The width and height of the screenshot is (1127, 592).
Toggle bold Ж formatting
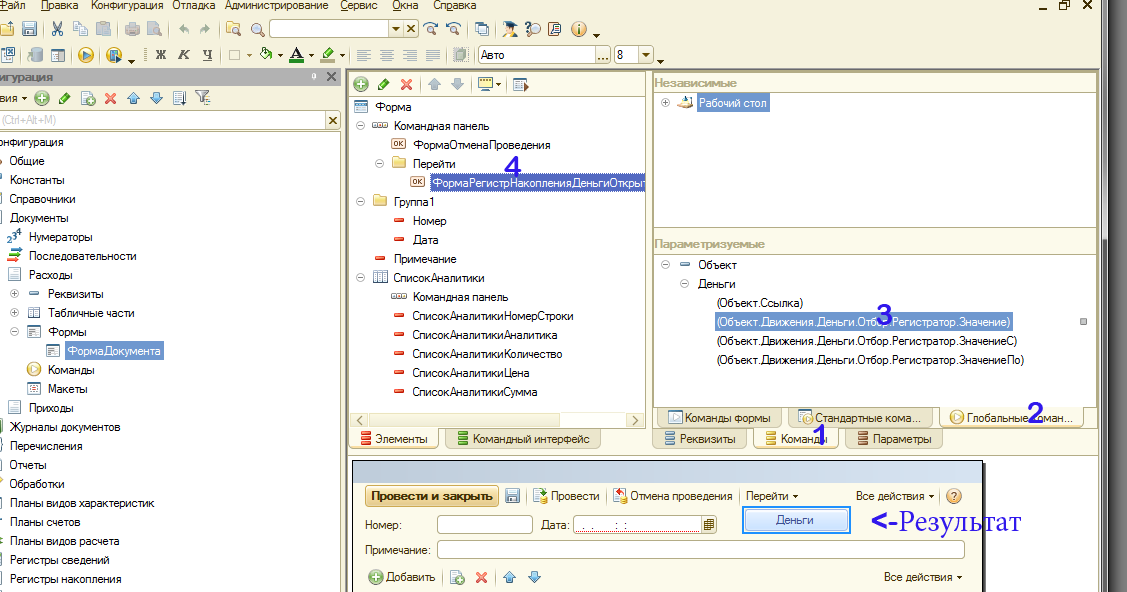(x=160, y=55)
